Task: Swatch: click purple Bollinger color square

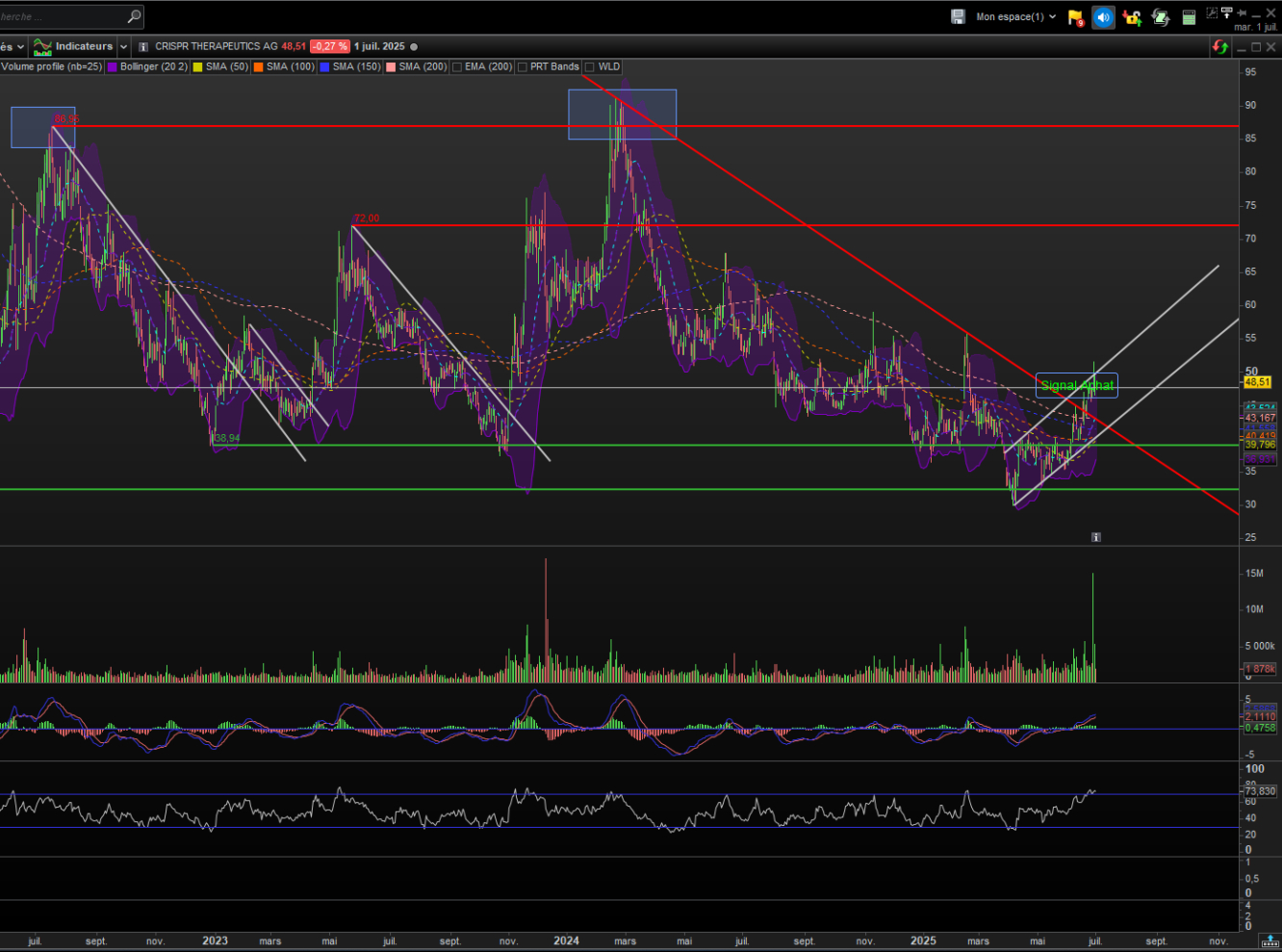Action: [x=113, y=67]
